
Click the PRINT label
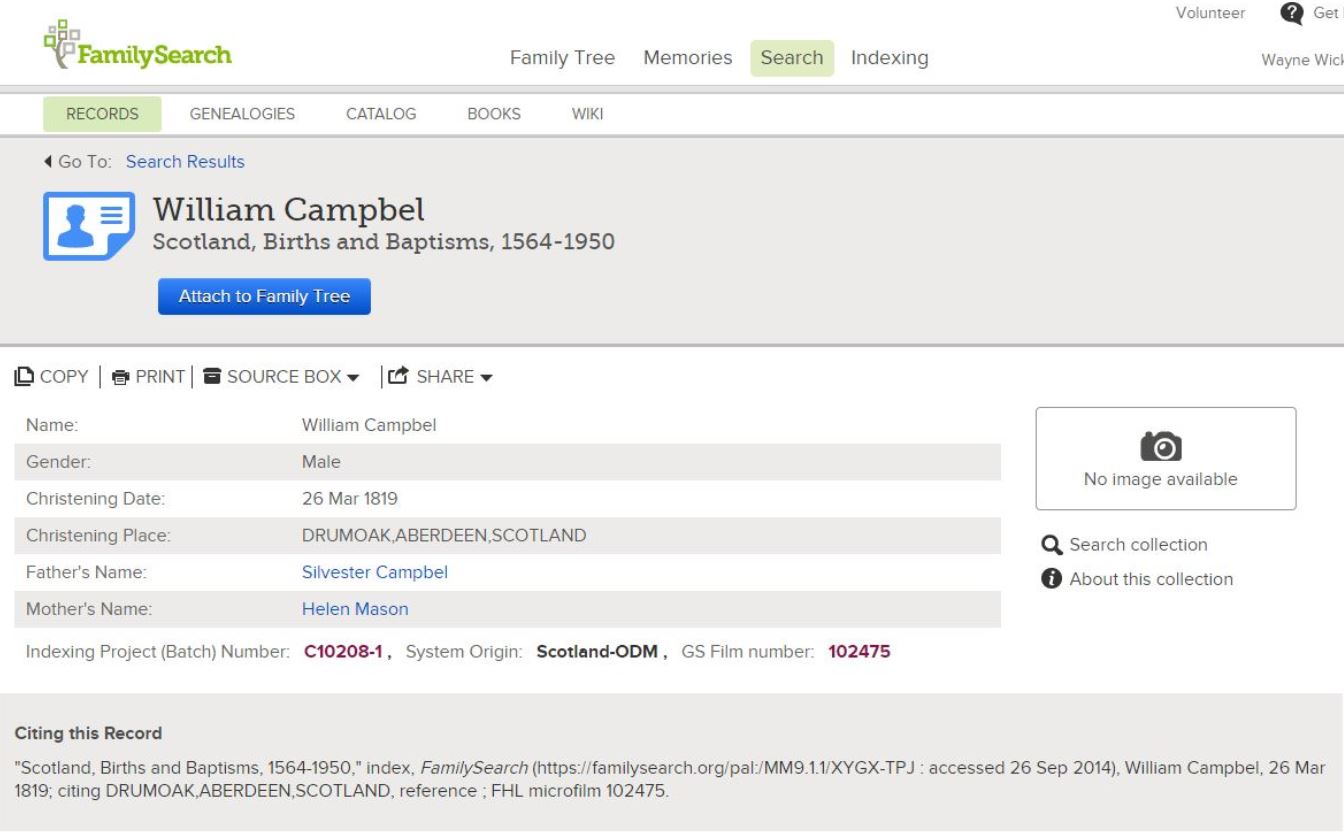pos(160,377)
